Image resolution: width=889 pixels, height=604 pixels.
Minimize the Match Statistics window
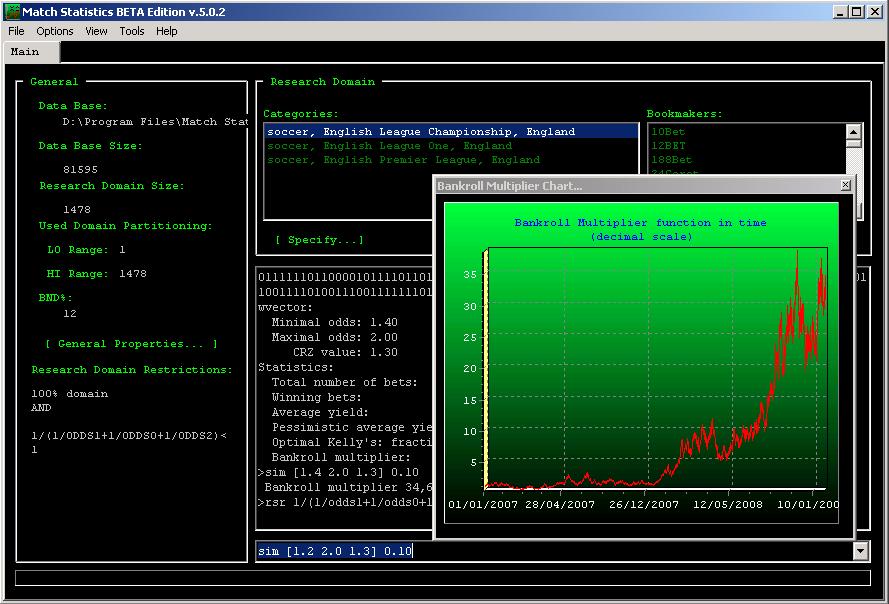point(840,11)
